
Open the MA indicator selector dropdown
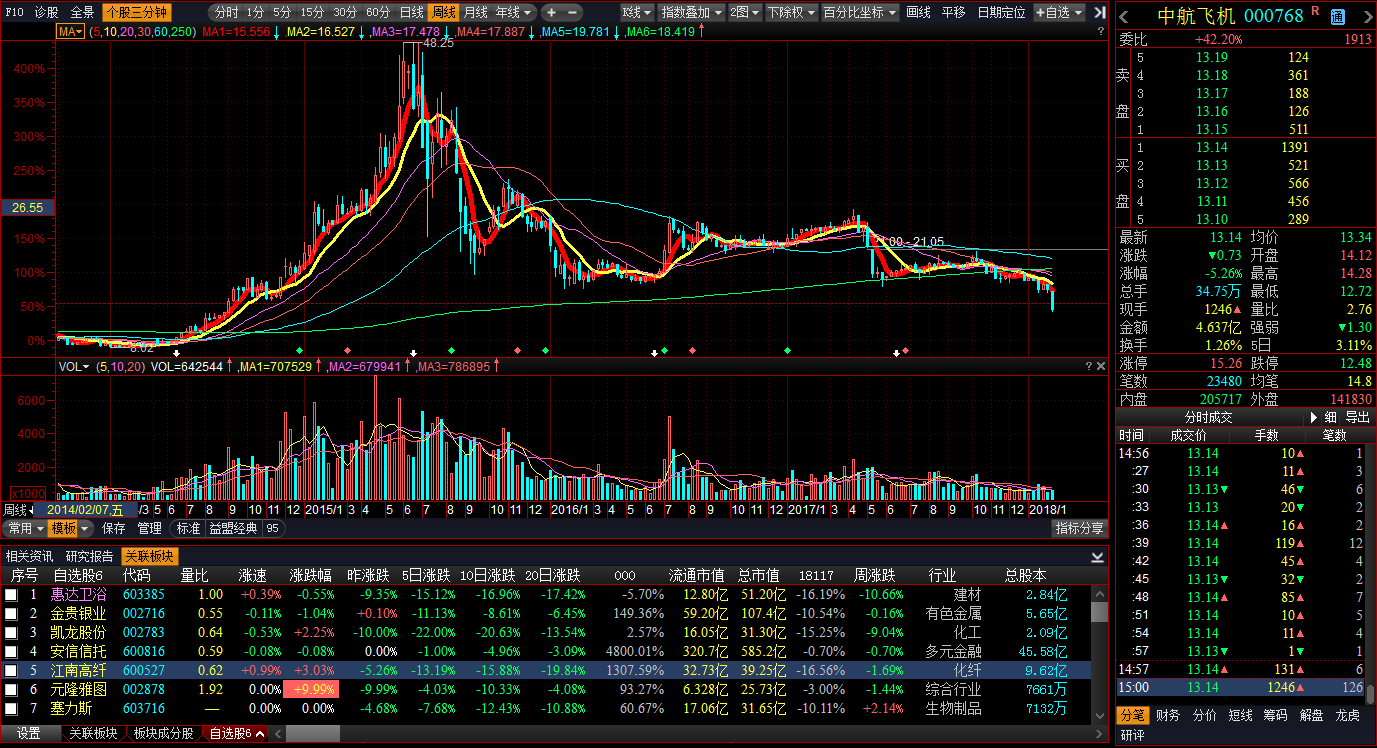pyautogui.click(x=70, y=32)
